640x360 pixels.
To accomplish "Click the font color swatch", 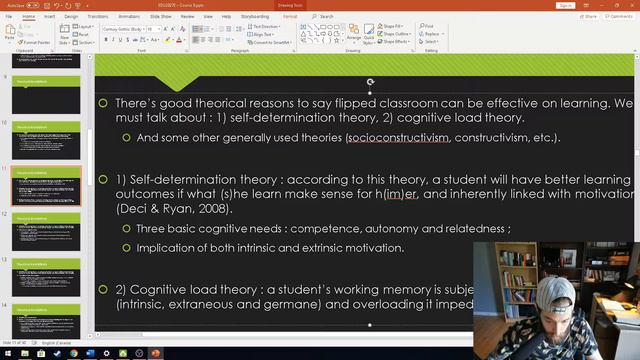I will [179, 40].
